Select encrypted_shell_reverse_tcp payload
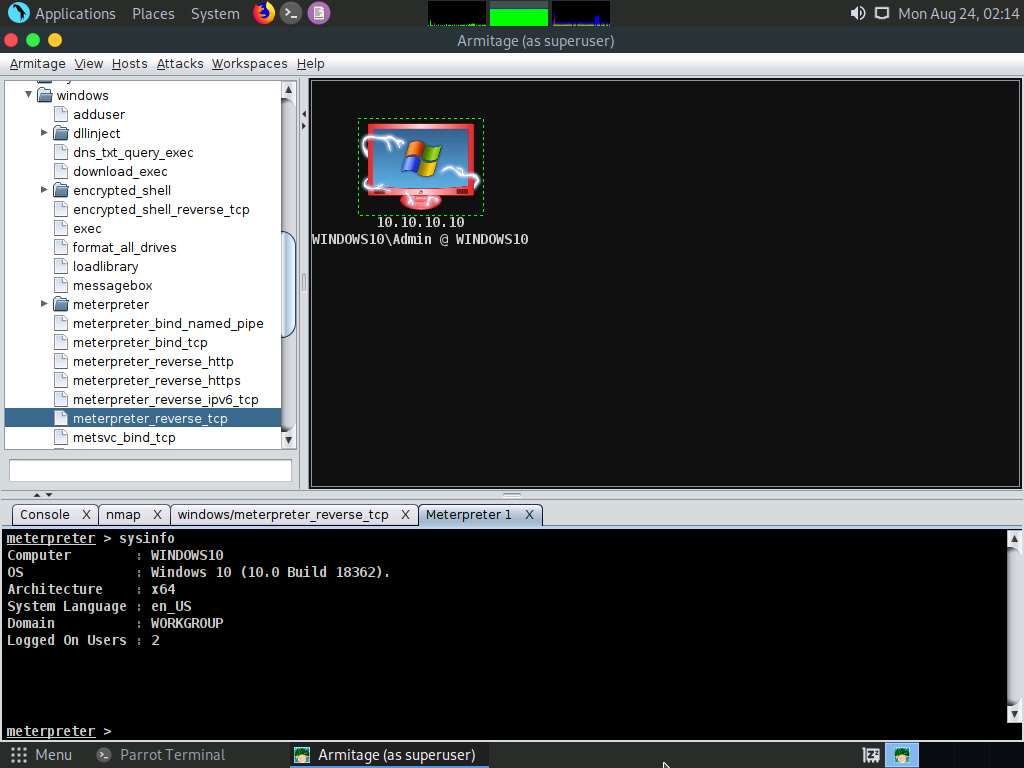Viewport: 1024px width, 768px height. 161,209
